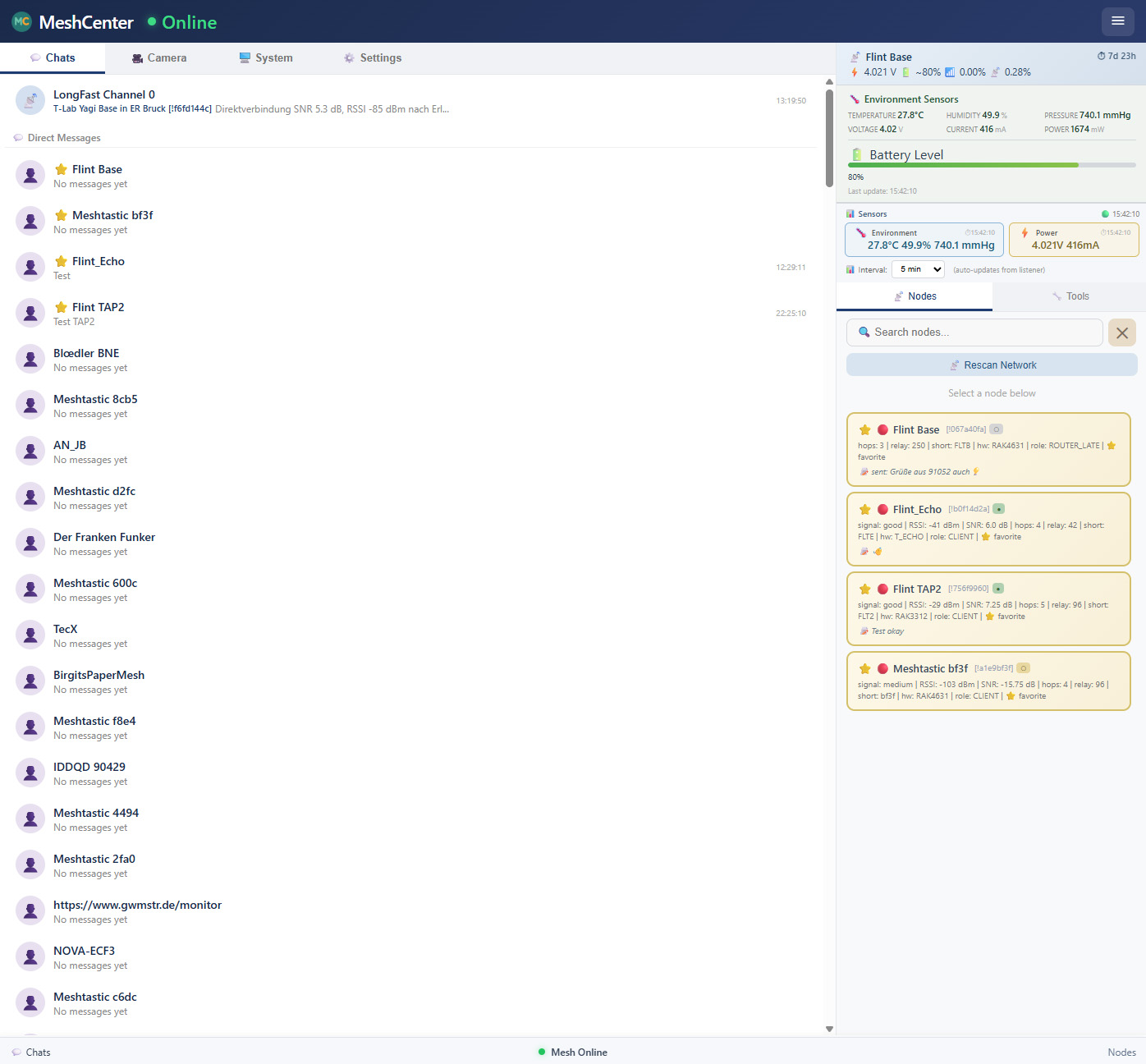Click the star icon on Meshtastic bf3f node
1146x1064 pixels.
coord(864,668)
